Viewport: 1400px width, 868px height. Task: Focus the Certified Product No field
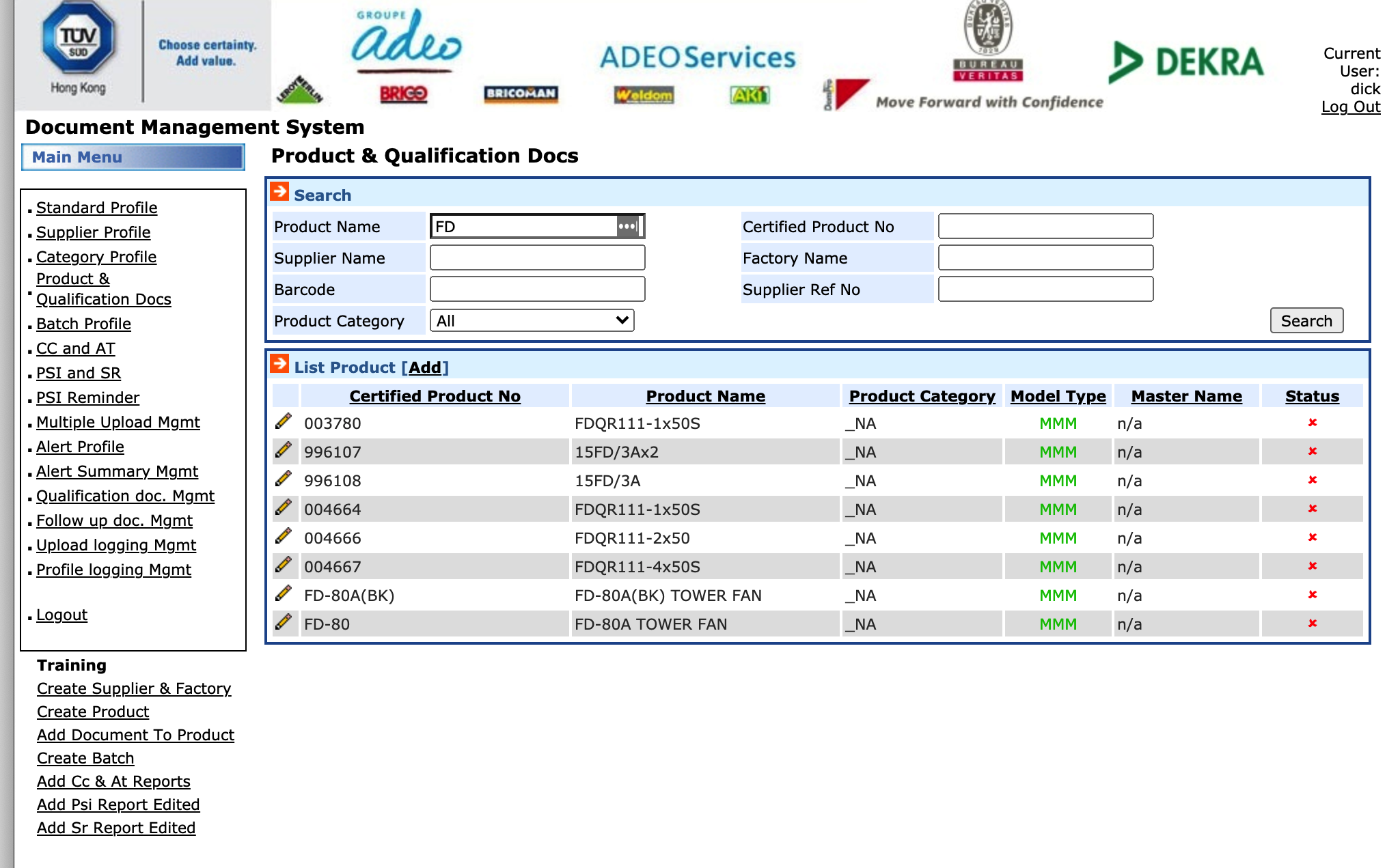pos(1045,226)
